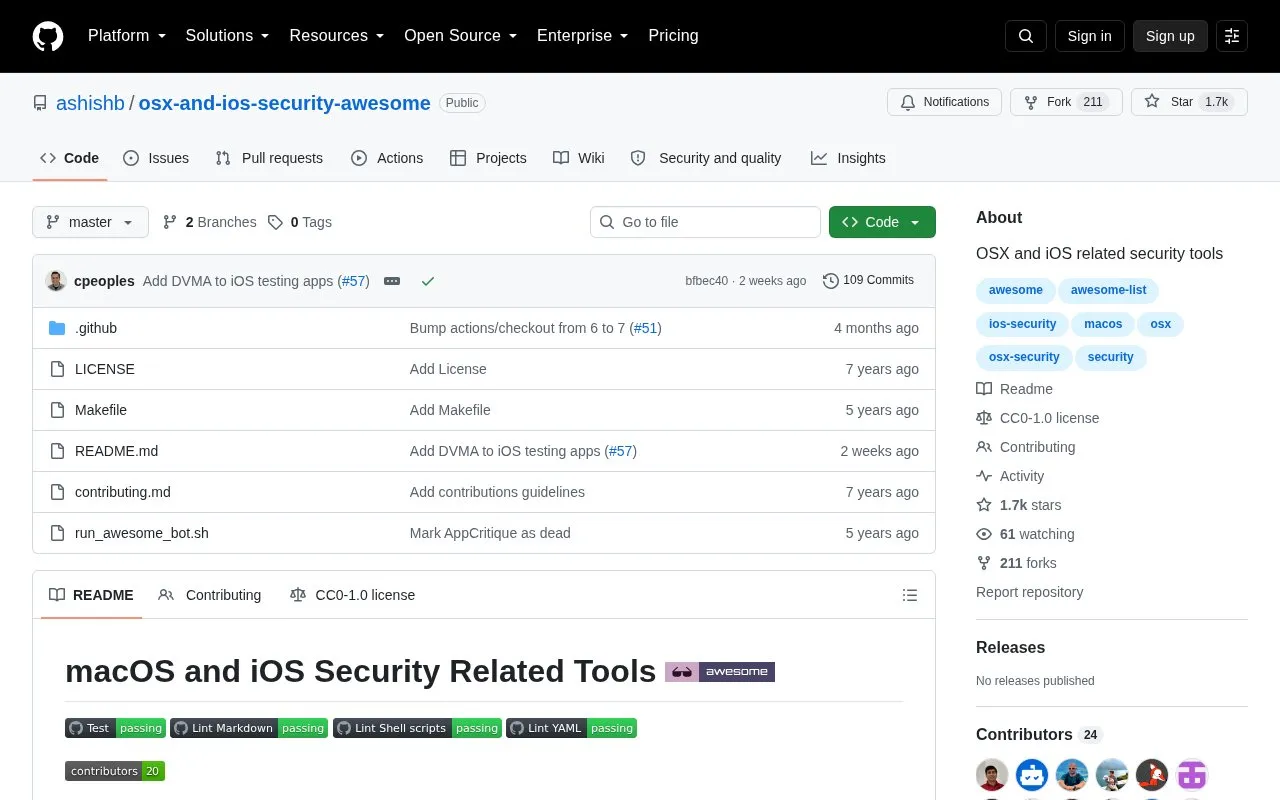Click the ellipsis commit details icon
The height and width of the screenshot is (800, 1280).
point(392,281)
